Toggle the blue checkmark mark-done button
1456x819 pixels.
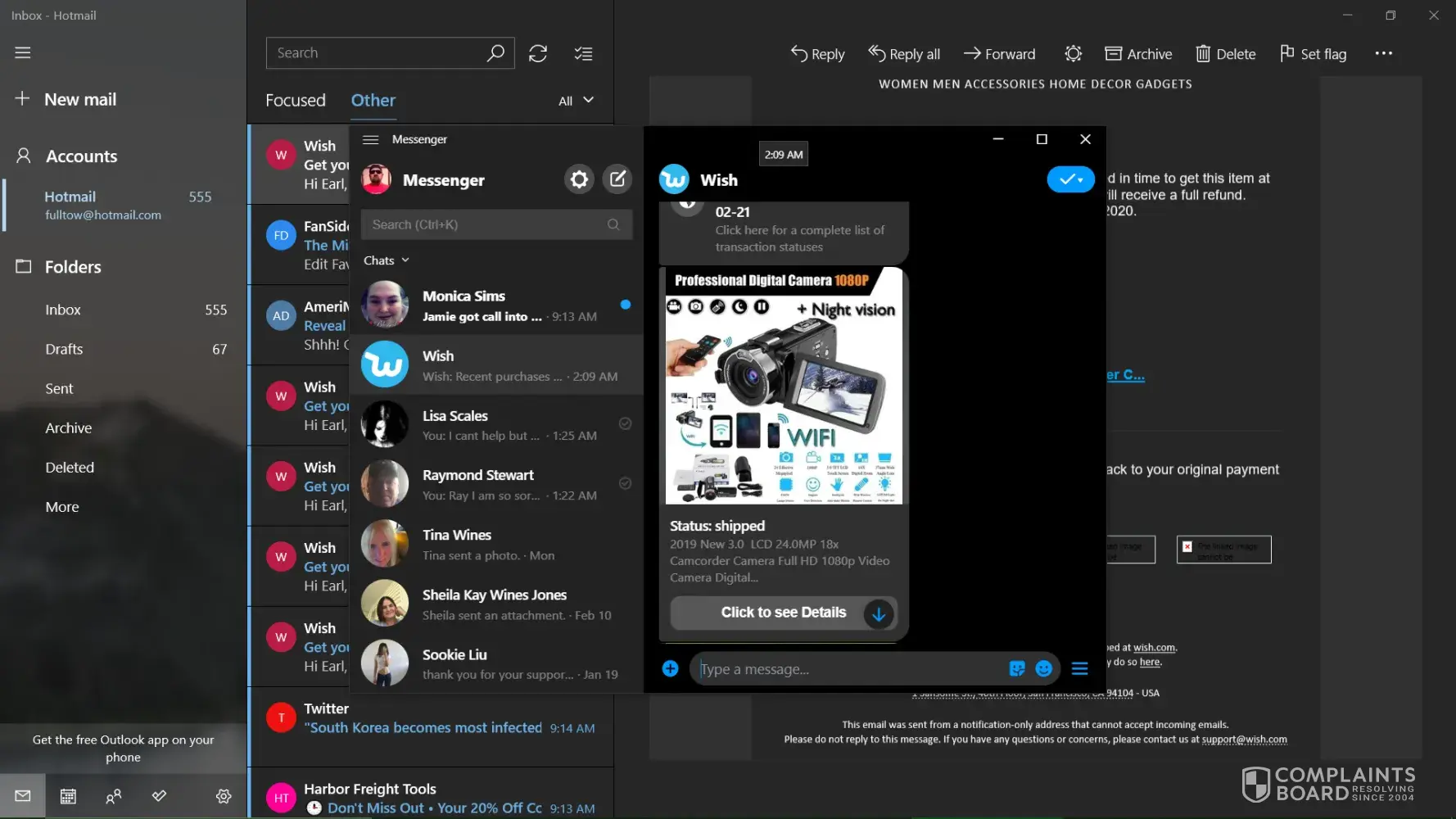[x=1070, y=179]
